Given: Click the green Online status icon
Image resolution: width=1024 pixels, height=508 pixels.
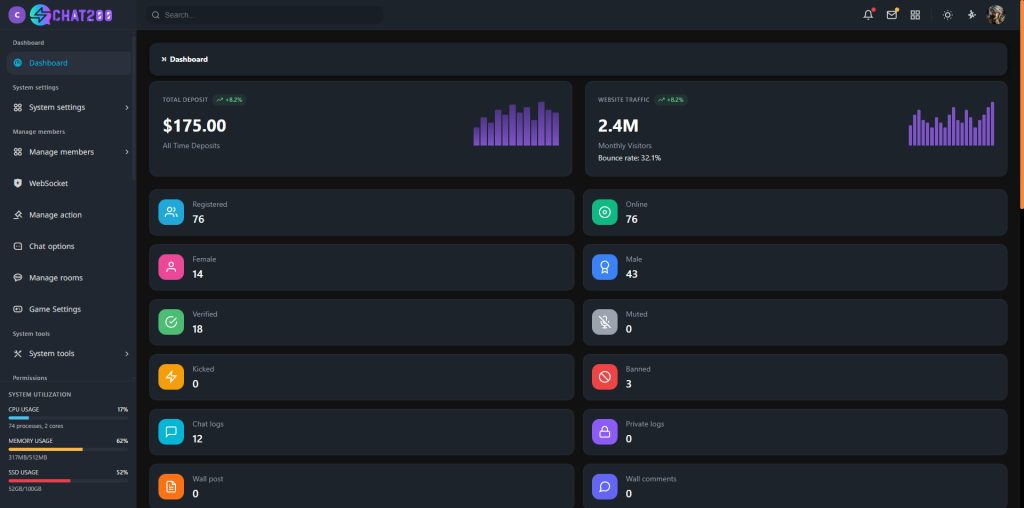Looking at the screenshot, I should (604, 212).
